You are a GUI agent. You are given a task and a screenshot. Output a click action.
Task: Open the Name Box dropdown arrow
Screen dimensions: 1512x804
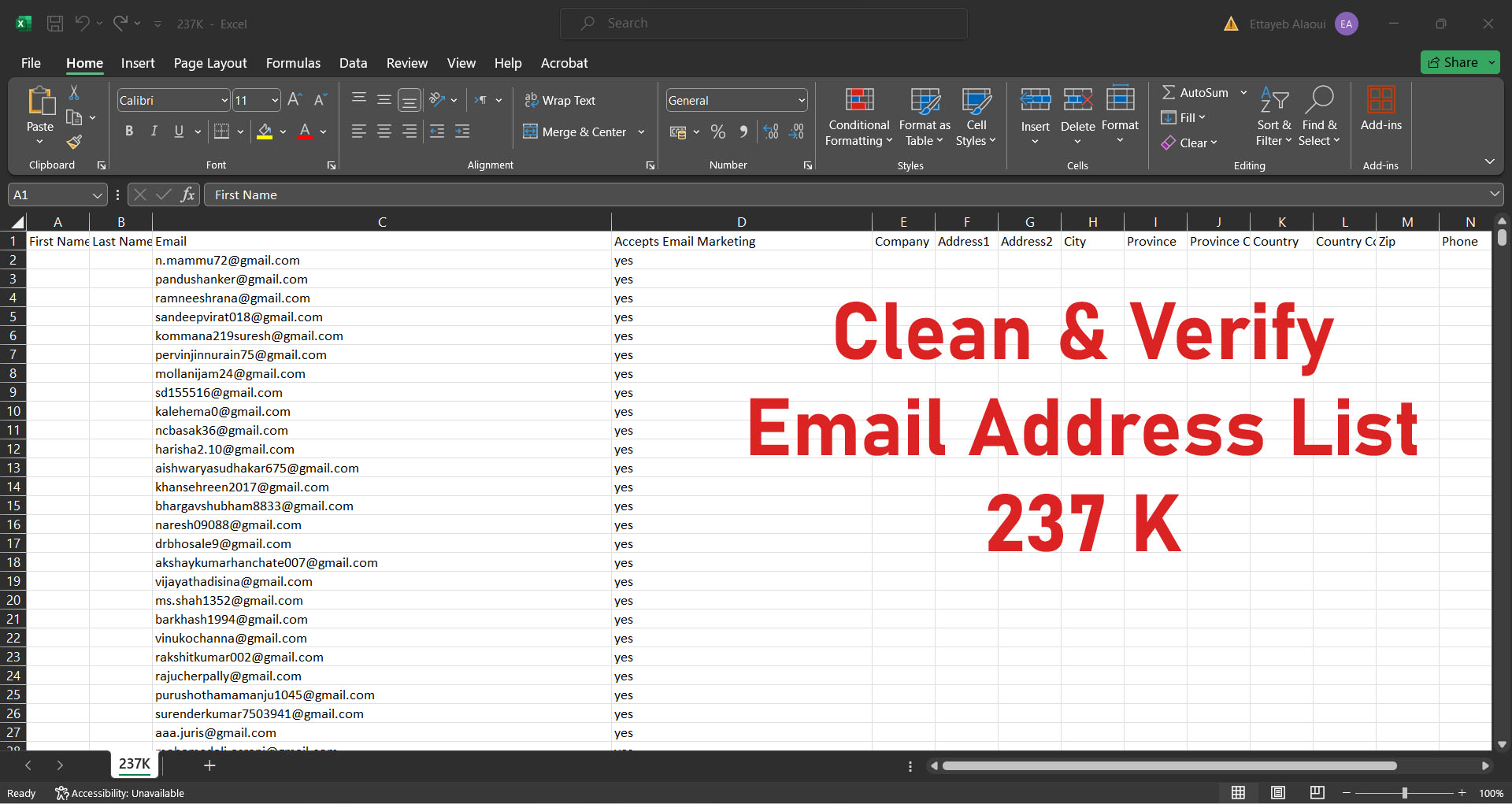97,195
